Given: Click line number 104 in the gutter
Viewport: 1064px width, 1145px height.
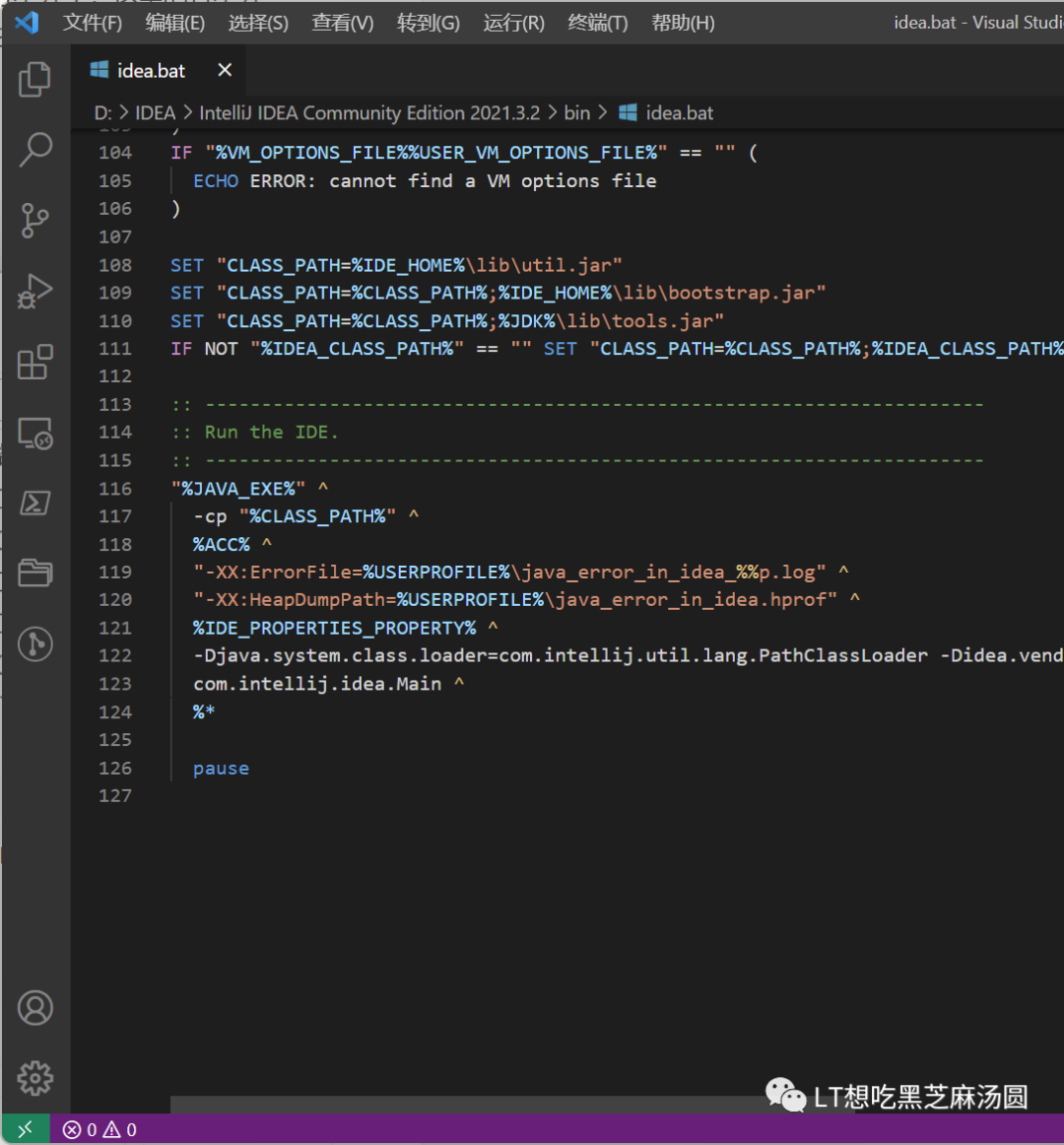Looking at the screenshot, I should (115, 153).
